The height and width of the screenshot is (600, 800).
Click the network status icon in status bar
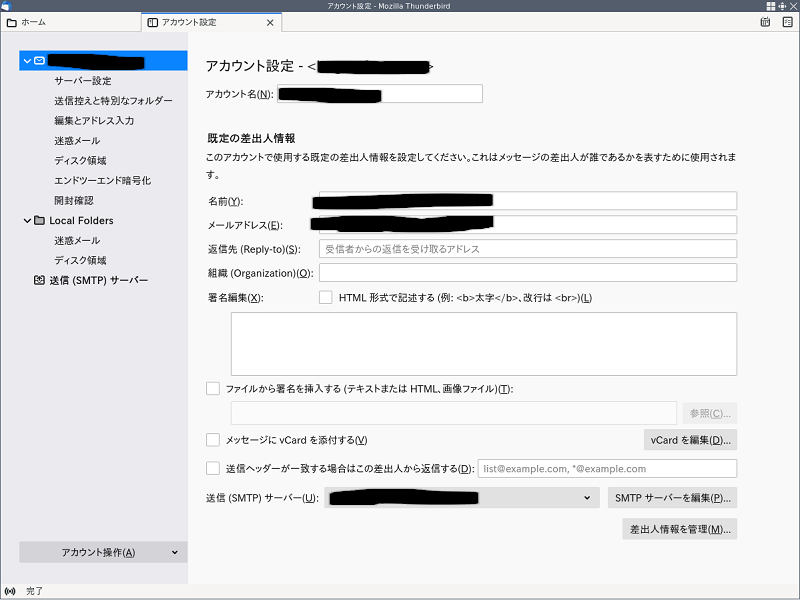click(12, 591)
